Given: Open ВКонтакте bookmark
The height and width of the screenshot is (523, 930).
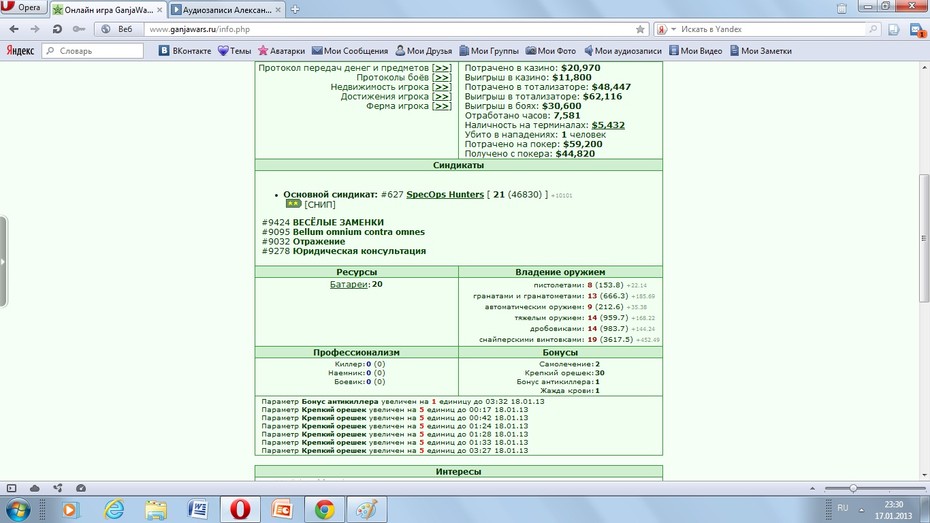Looking at the screenshot, I should pyautogui.click(x=185, y=51).
